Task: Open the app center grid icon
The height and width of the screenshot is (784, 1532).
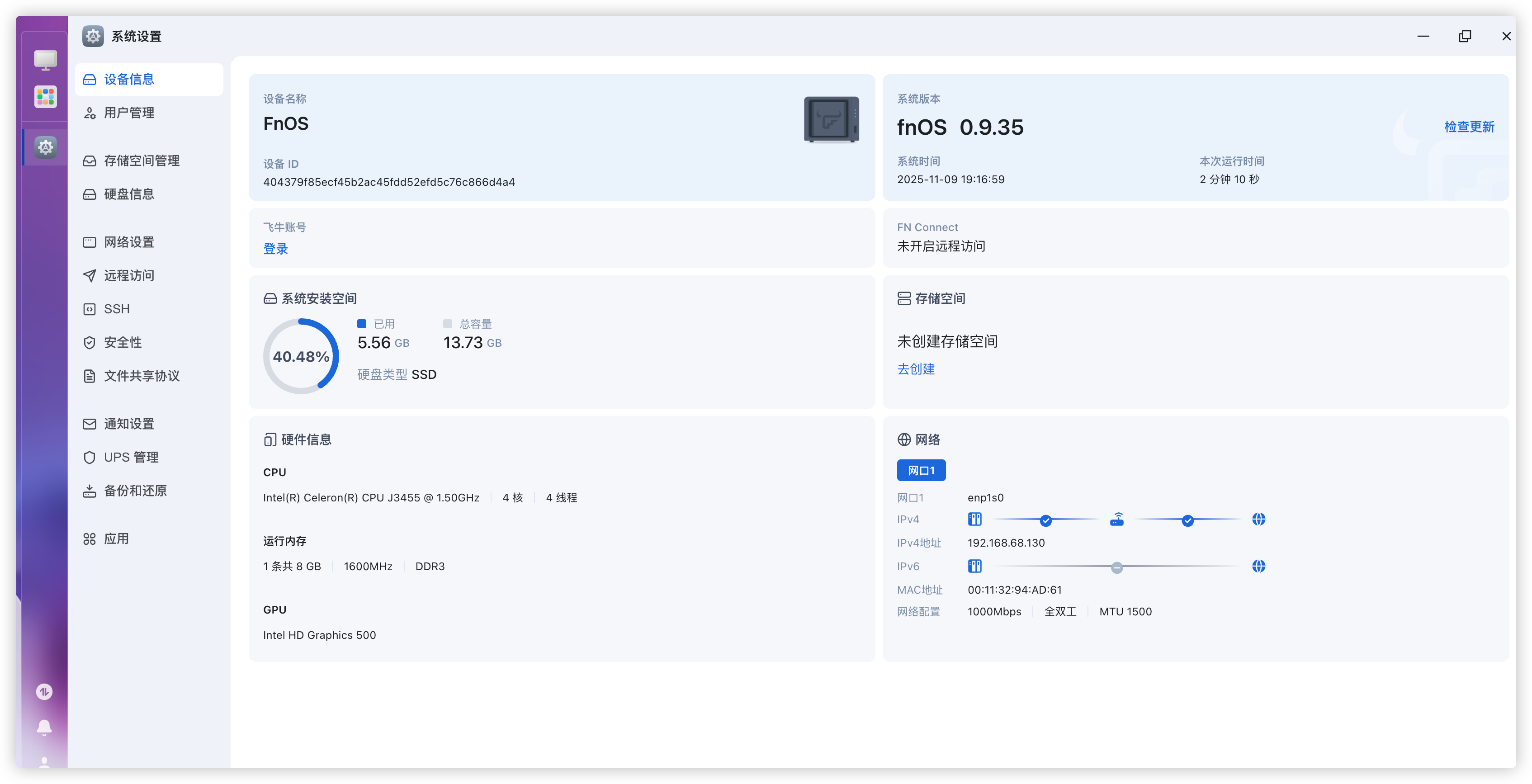Action: click(45, 96)
